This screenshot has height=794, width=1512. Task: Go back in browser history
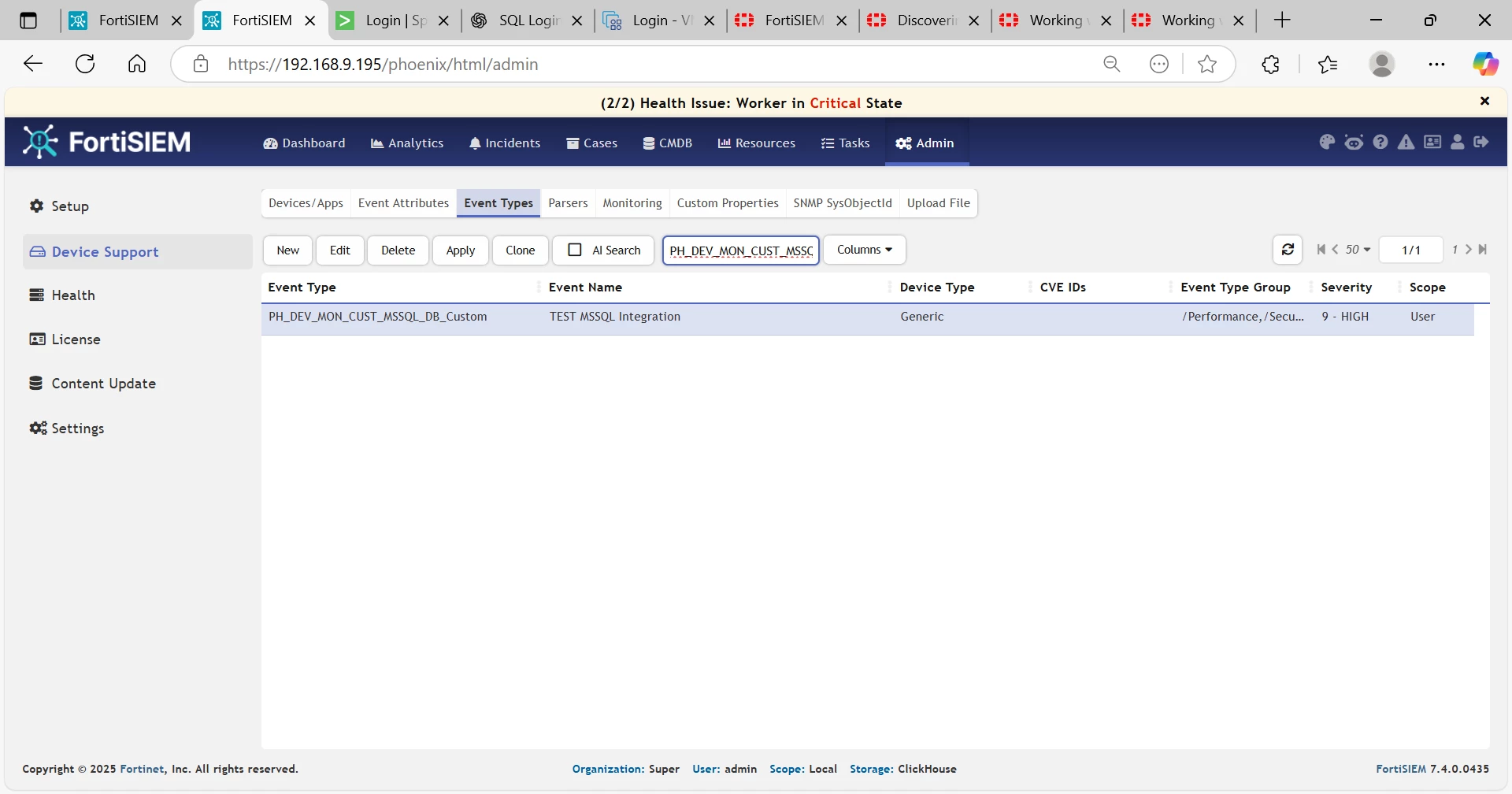coord(33,64)
